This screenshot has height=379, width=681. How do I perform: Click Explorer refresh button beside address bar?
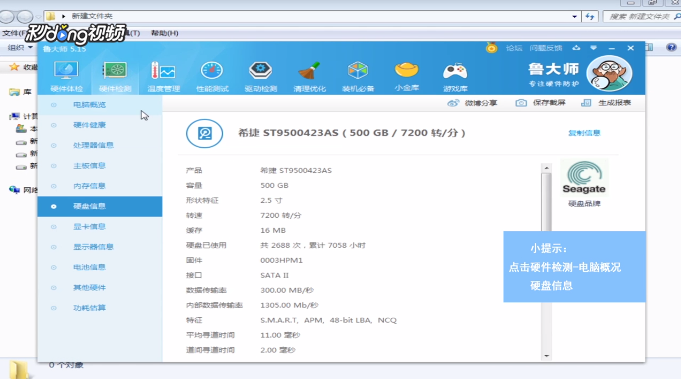(590, 16)
